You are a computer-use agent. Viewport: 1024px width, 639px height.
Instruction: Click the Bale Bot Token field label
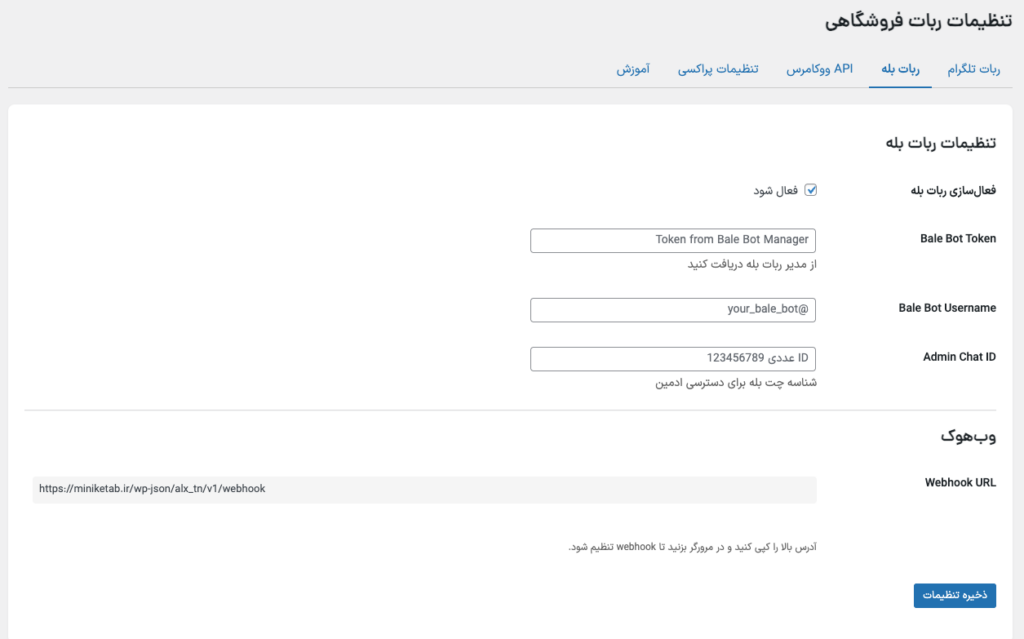click(x=957, y=240)
